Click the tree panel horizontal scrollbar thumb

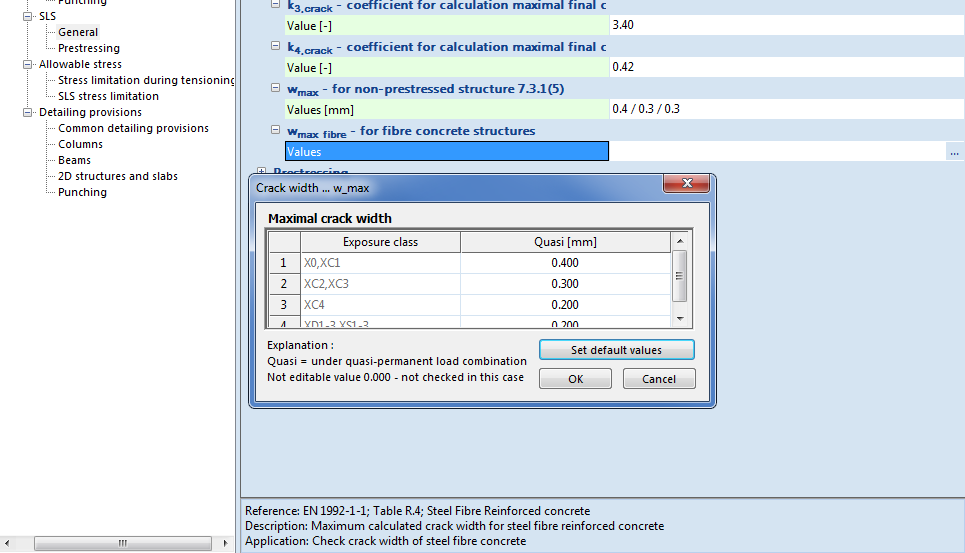pos(122,544)
